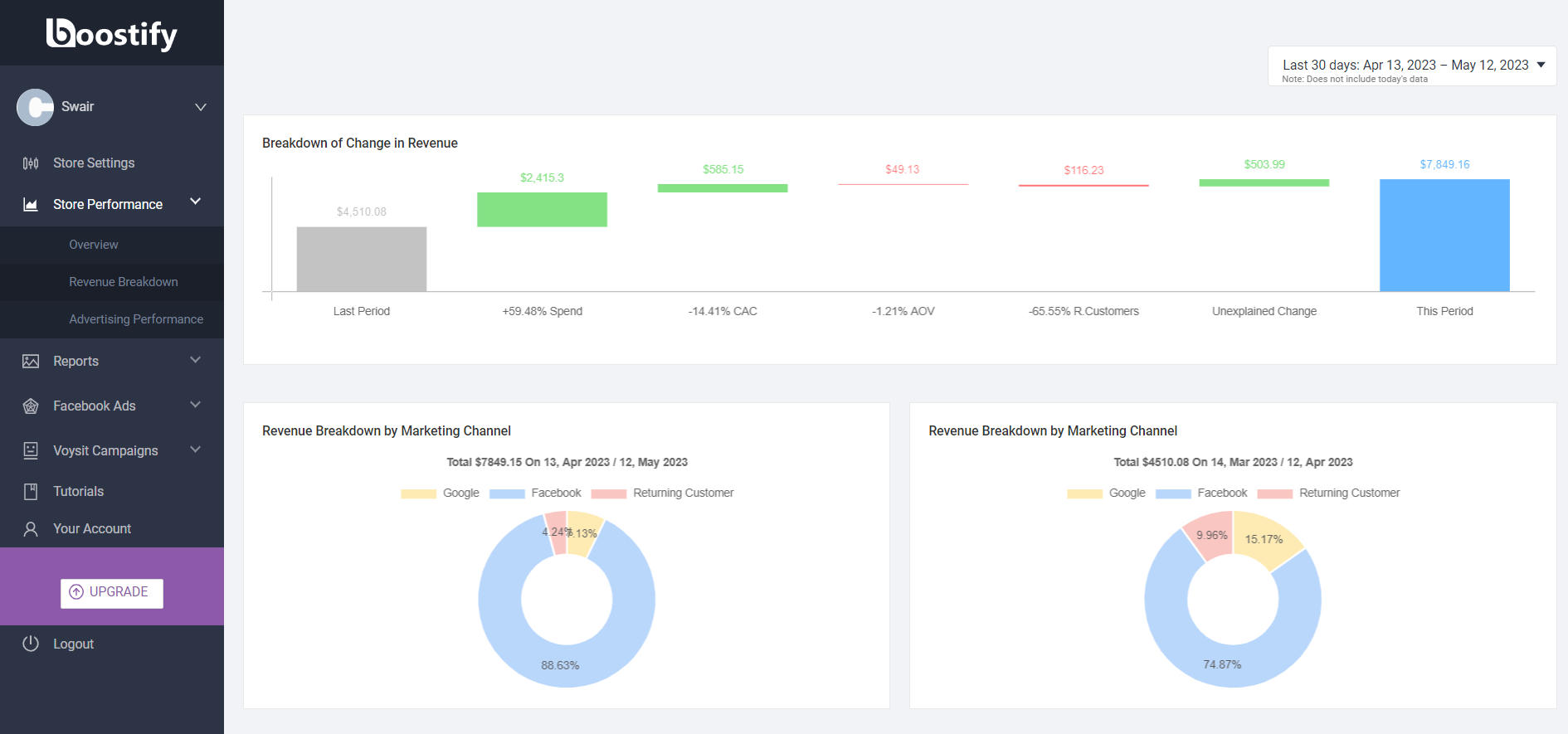Click the Tutorials book icon
Screen dimensions: 1568x734
[x=31, y=492]
